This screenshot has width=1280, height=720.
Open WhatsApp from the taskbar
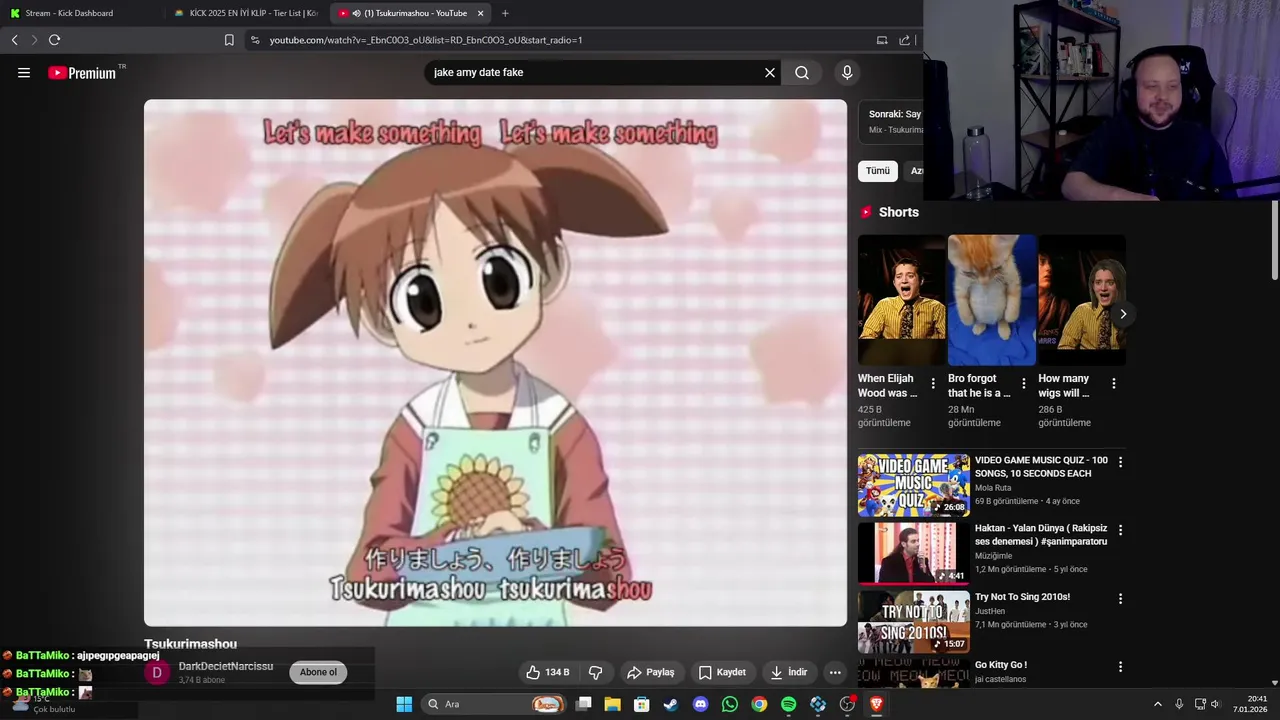tap(730, 704)
